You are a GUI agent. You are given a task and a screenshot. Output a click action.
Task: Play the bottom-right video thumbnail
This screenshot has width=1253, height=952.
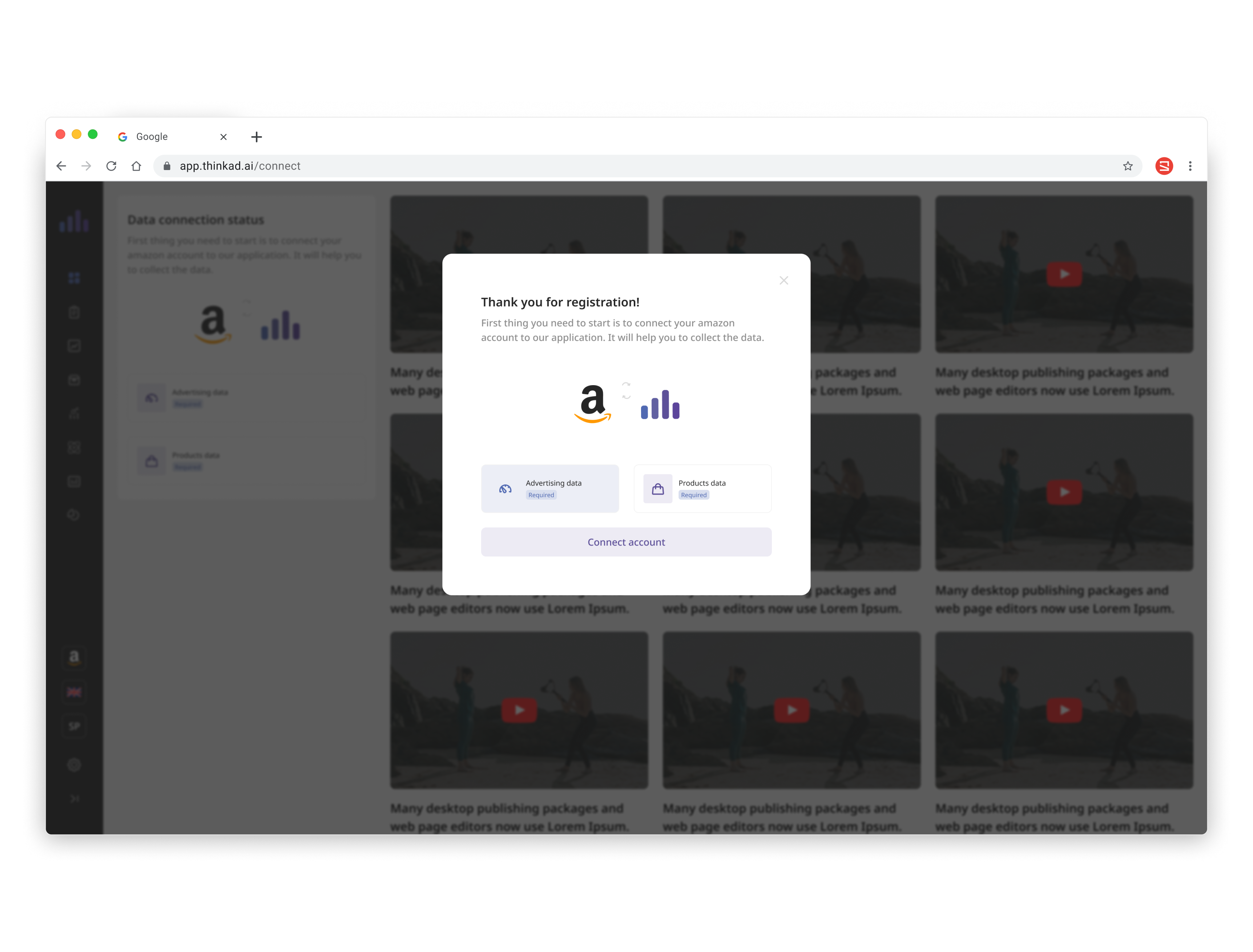click(x=1064, y=710)
